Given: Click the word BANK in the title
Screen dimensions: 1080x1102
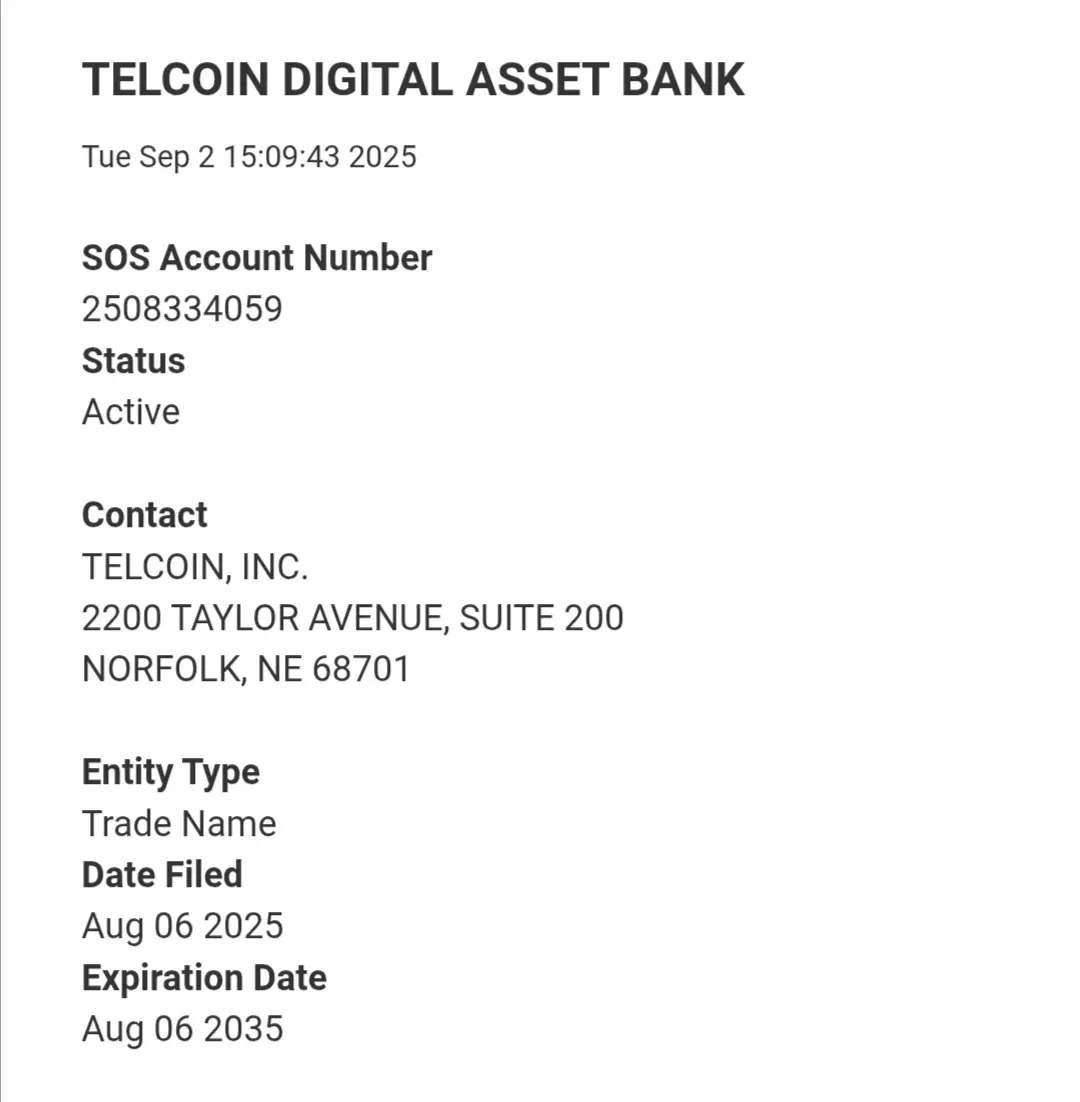Looking at the screenshot, I should 682,79.
